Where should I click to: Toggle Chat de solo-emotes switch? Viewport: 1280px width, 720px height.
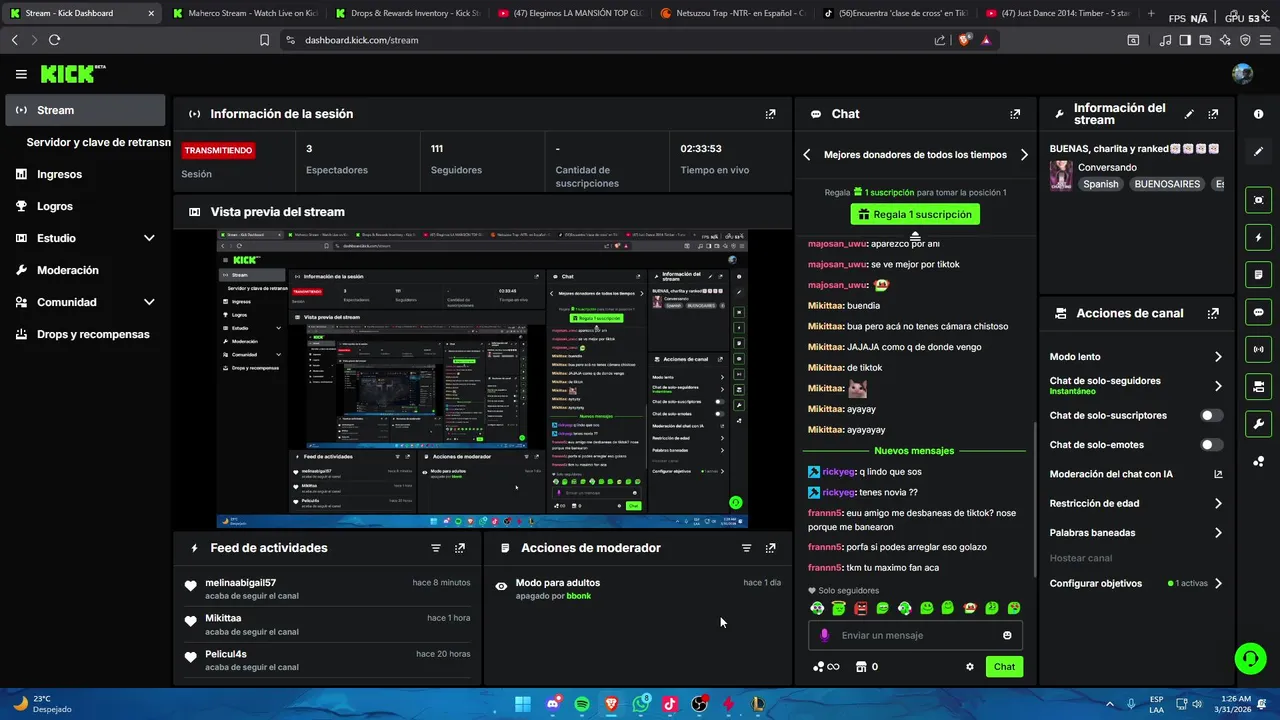(x=1211, y=445)
